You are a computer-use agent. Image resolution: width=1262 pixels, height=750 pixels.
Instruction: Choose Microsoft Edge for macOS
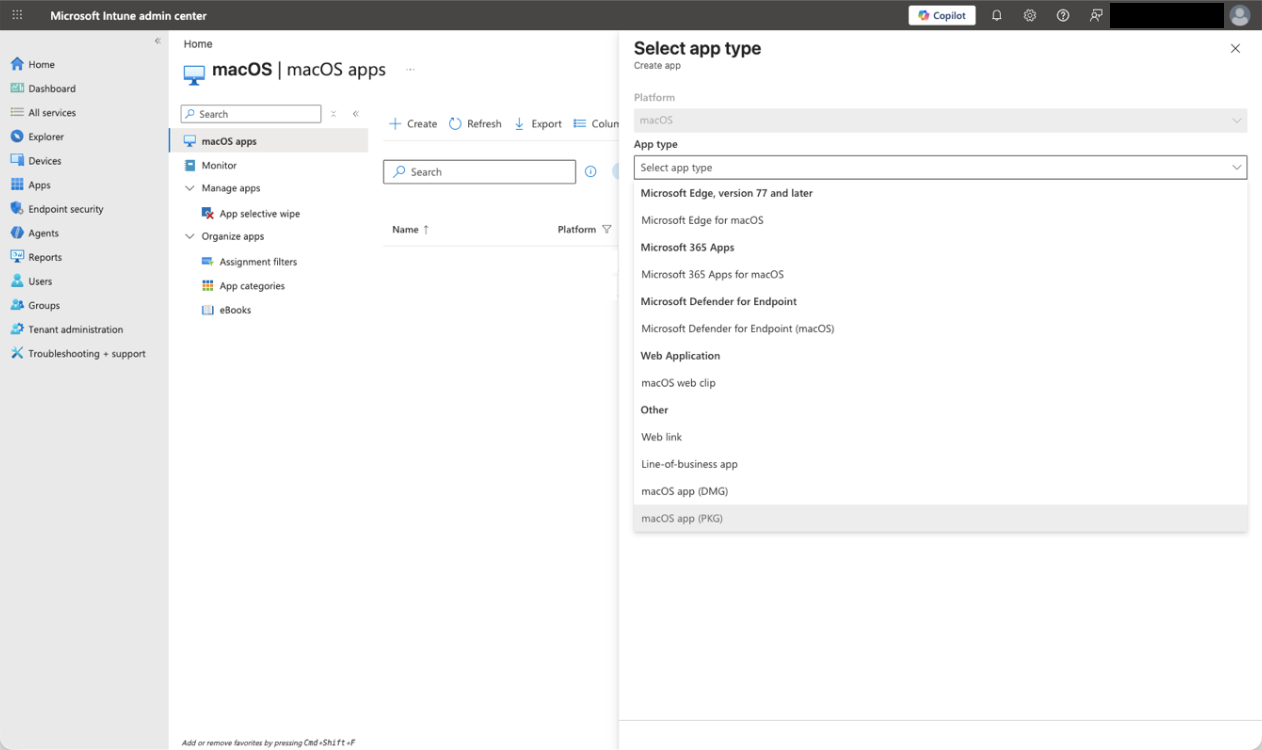click(940, 220)
